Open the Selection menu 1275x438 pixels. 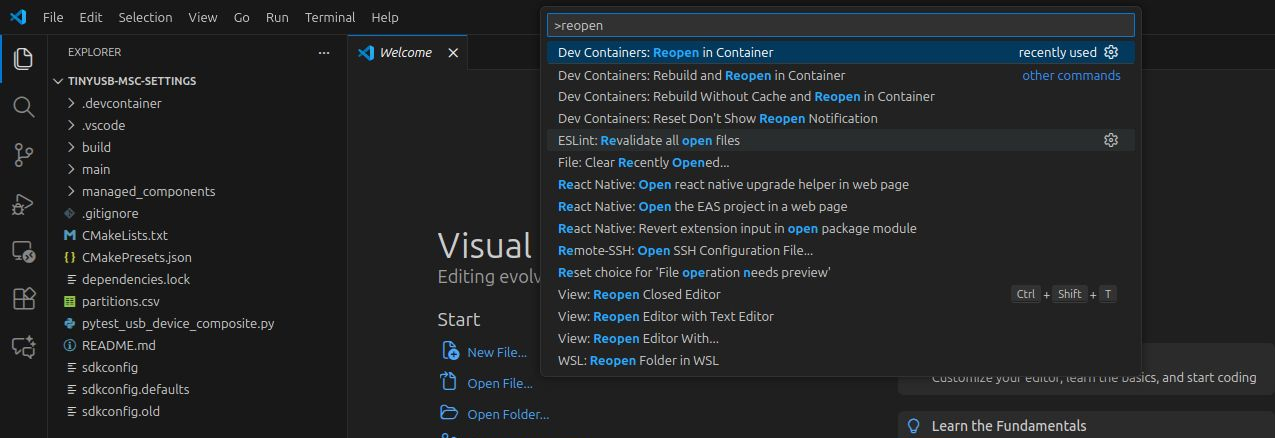coord(145,17)
